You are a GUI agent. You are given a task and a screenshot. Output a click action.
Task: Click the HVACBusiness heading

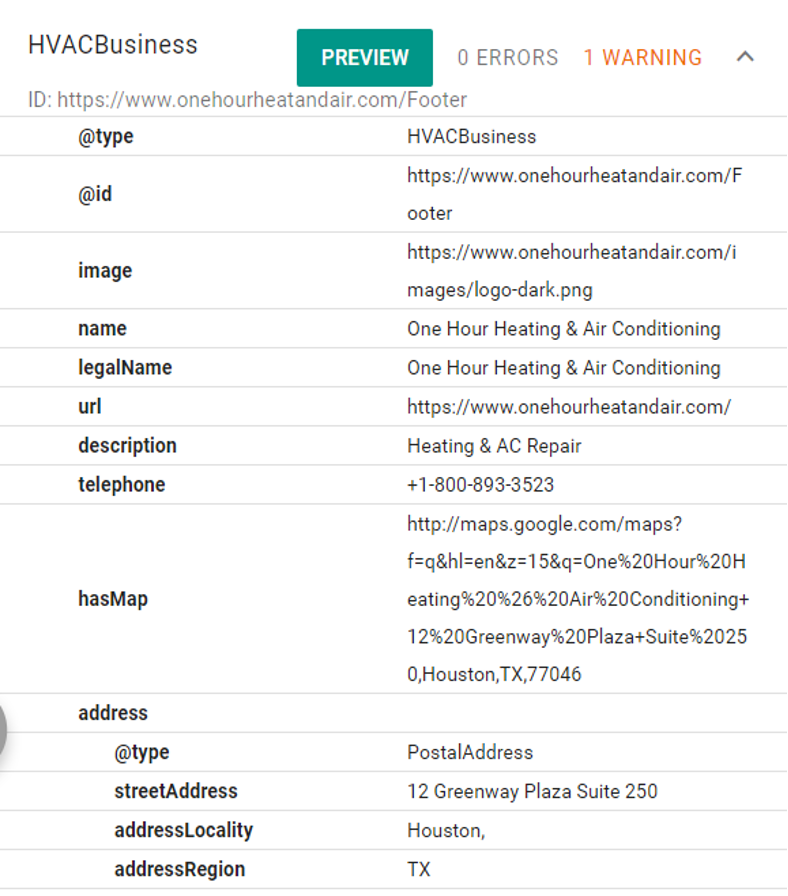click(113, 45)
